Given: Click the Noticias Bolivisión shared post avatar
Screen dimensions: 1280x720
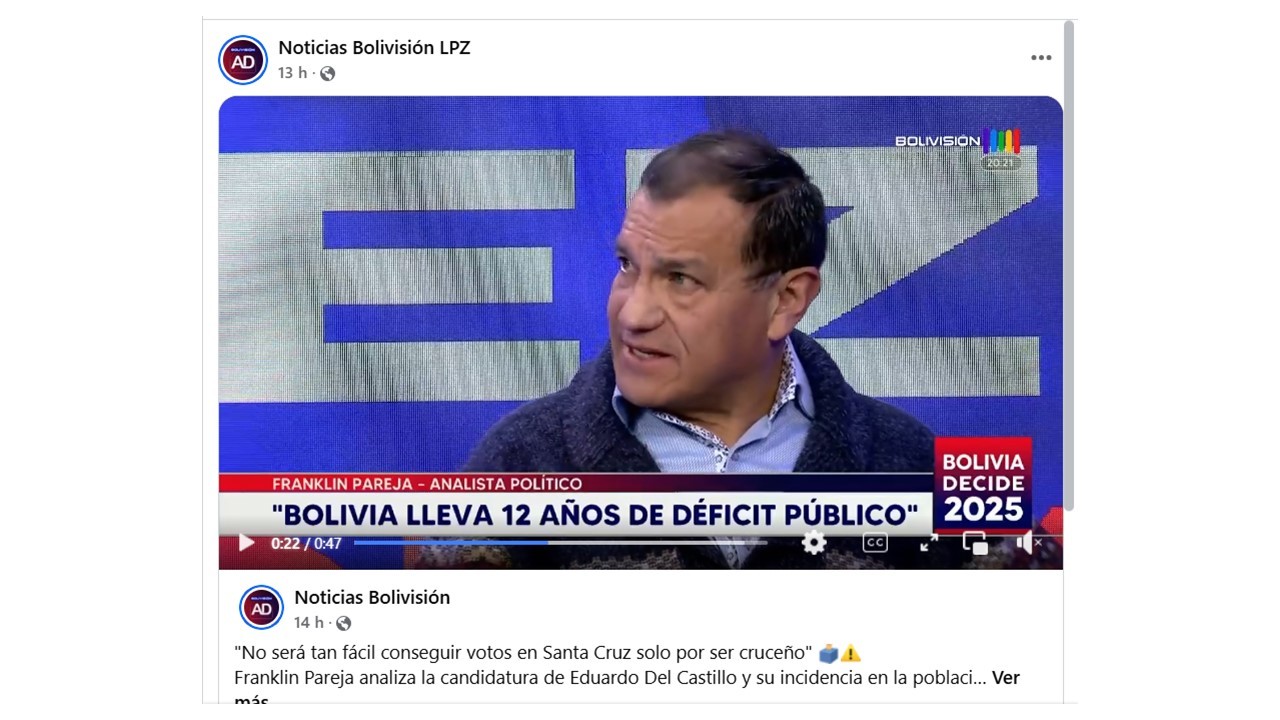Looking at the screenshot, I should [262, 607].
